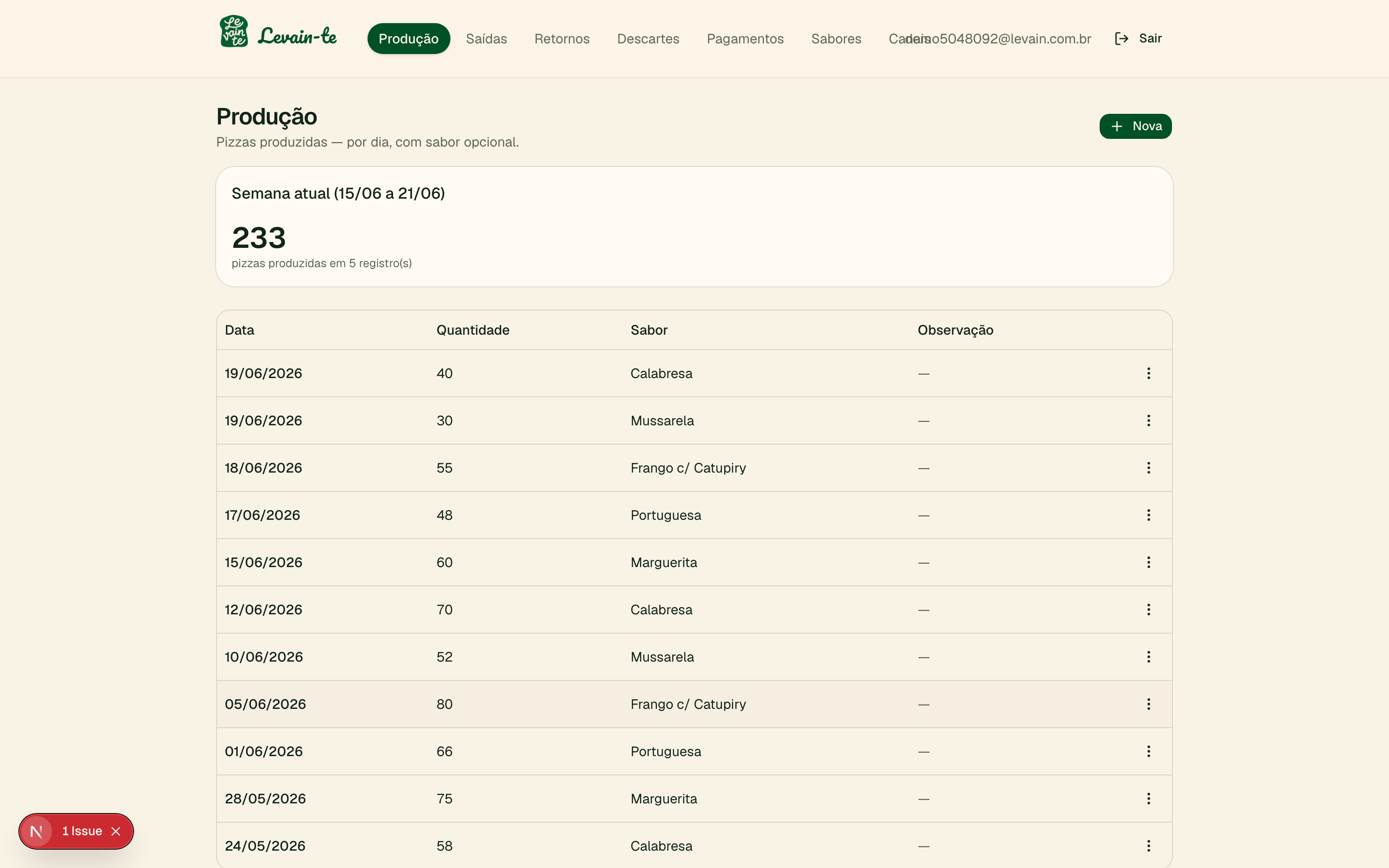
Task: Click the quantity cell 80
Action: point(444,704)
